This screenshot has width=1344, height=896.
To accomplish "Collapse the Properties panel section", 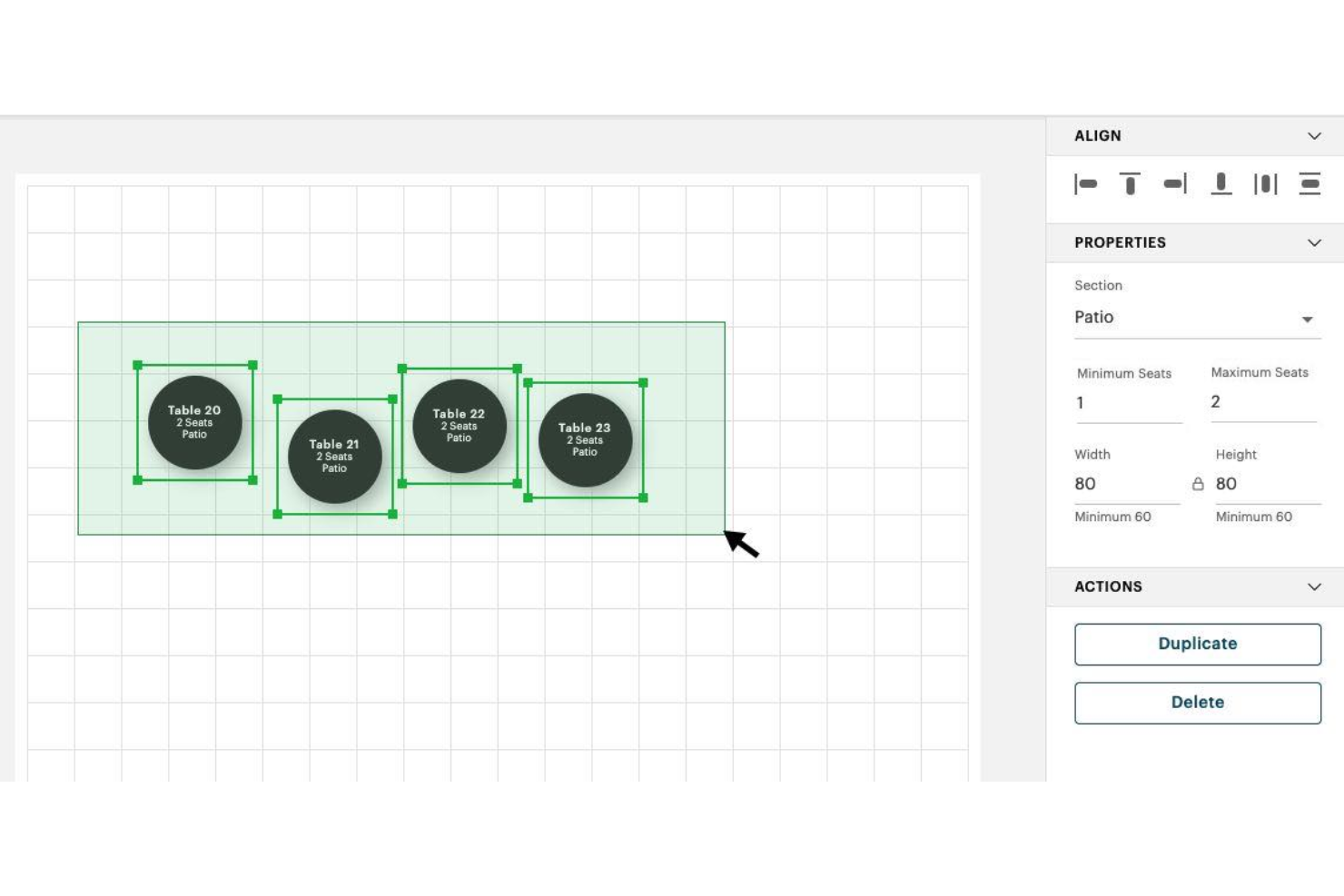I will (1313, 243).
